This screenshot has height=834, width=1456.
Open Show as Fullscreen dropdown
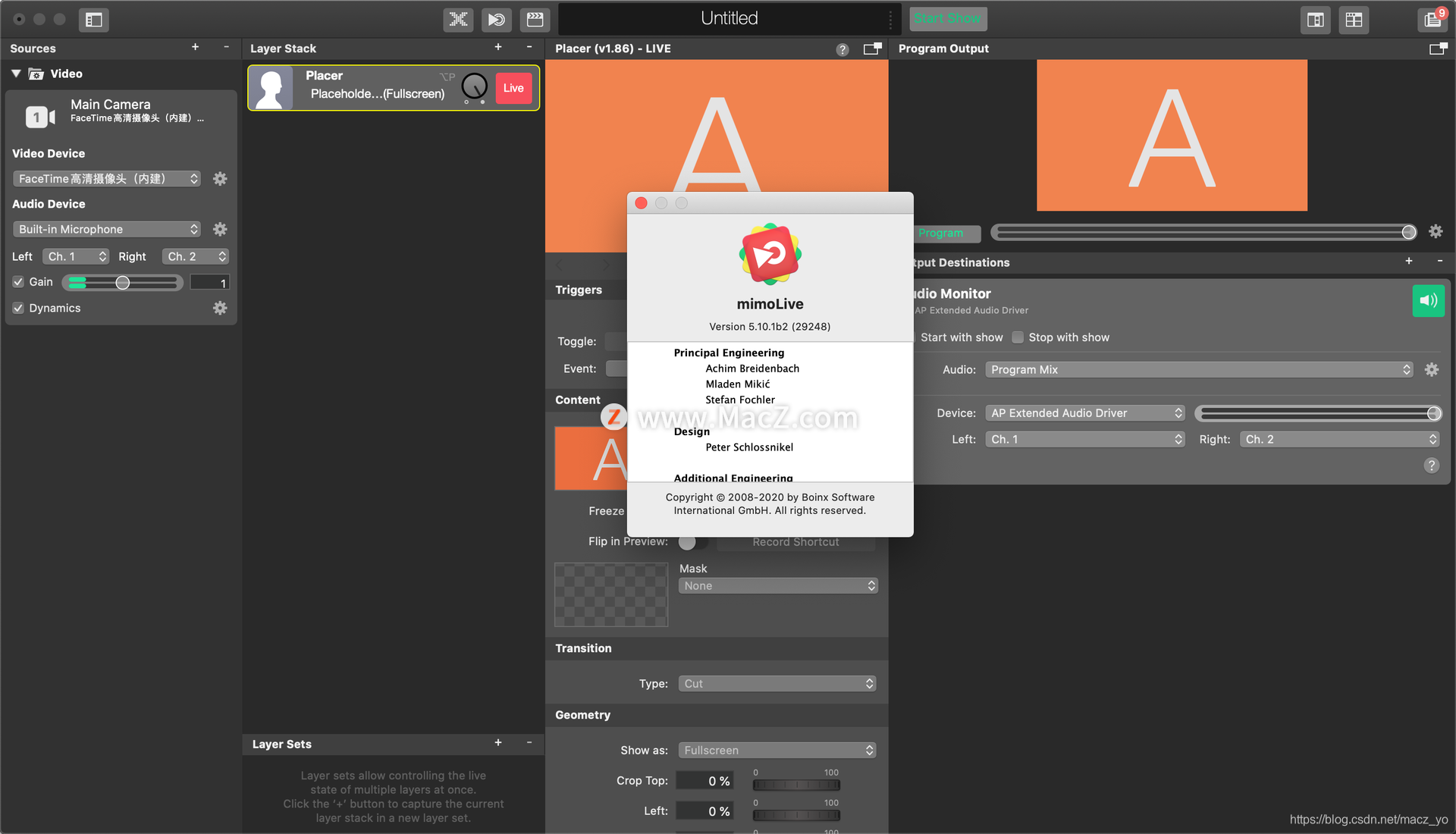click(x=777, y=750)
